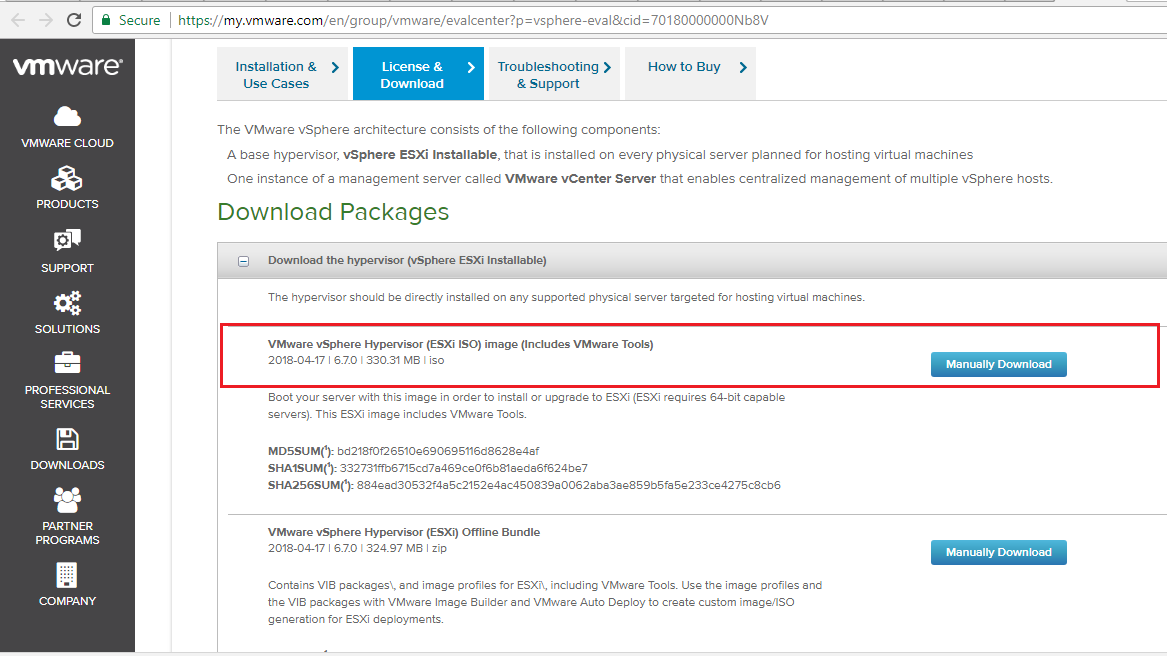The height and width of the screenshot is (656, 1167).
Task: Manually Download the ESXi Offline Bundle
Action: [x=998, y=552]
